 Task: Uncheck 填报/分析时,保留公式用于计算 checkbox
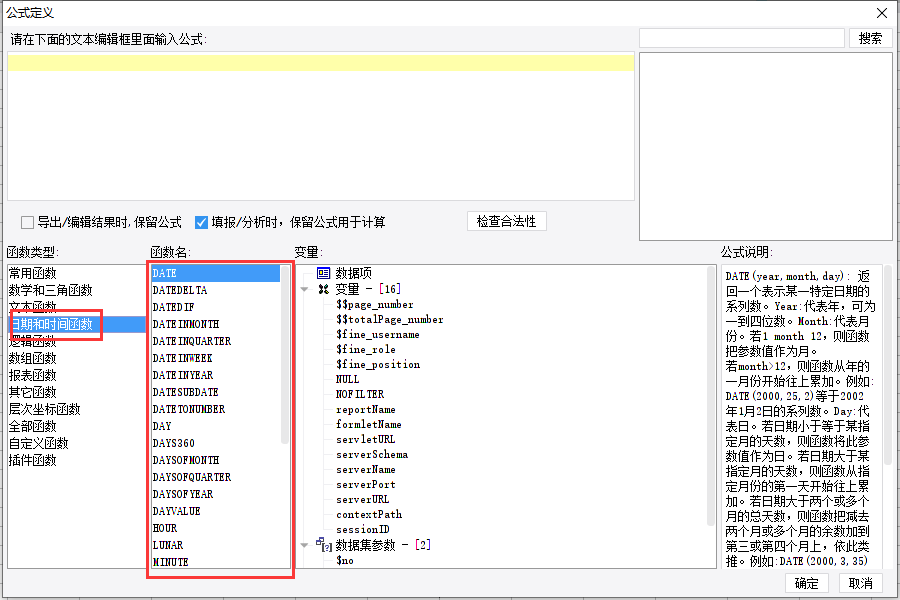(x=201, y=222)
